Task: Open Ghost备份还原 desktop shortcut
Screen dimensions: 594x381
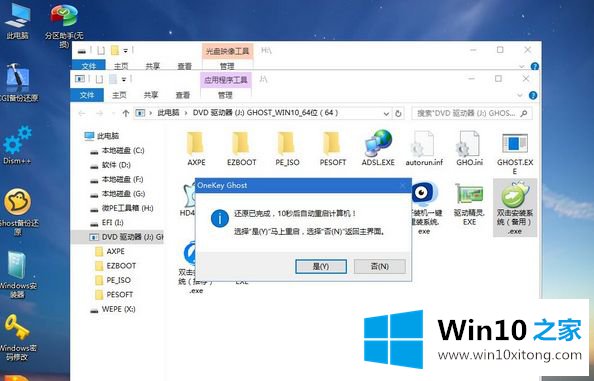Action: coord(18,211)
